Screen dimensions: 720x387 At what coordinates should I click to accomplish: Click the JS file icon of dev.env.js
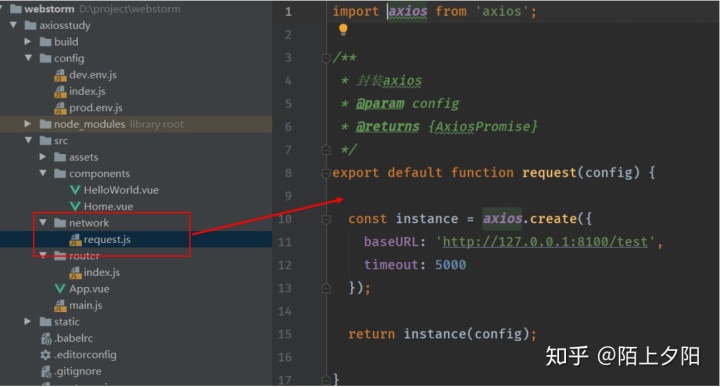pyautogui.click(x=60, y=75)
